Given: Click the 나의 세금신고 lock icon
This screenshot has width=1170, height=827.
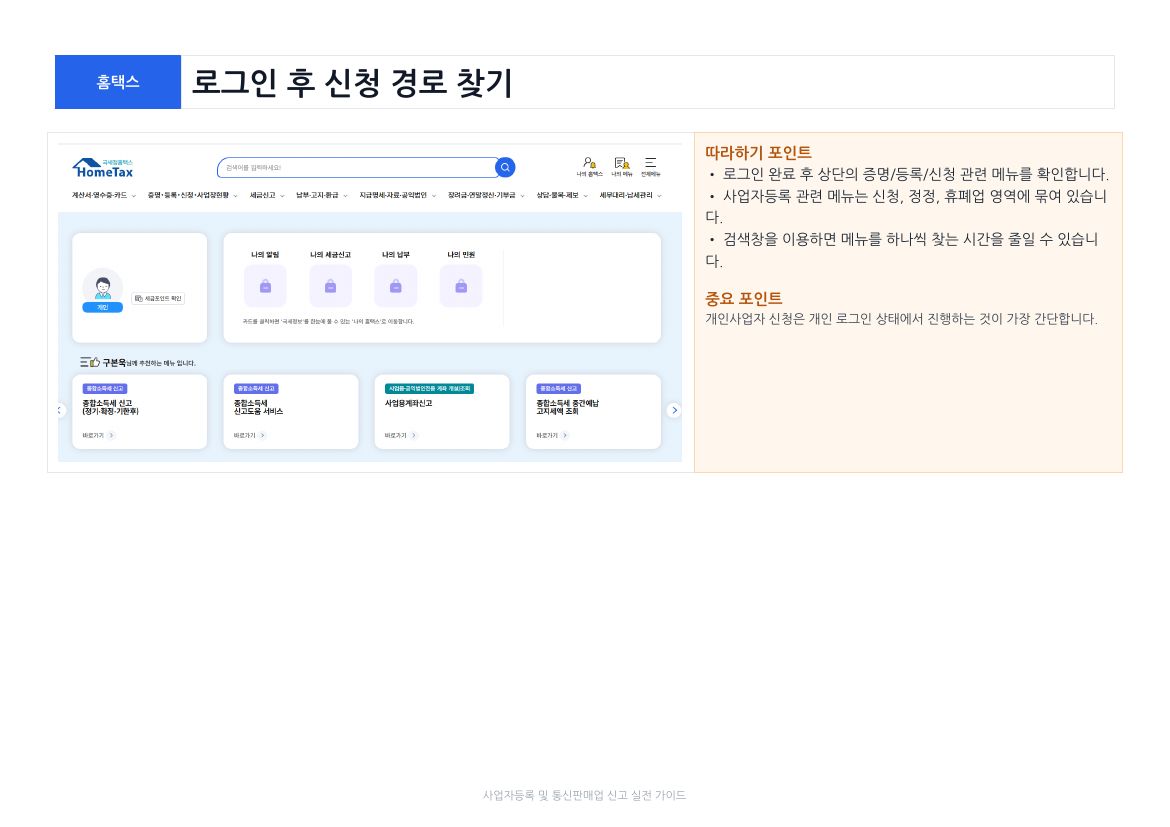Looking at the screenshot, I should [331, 286].
